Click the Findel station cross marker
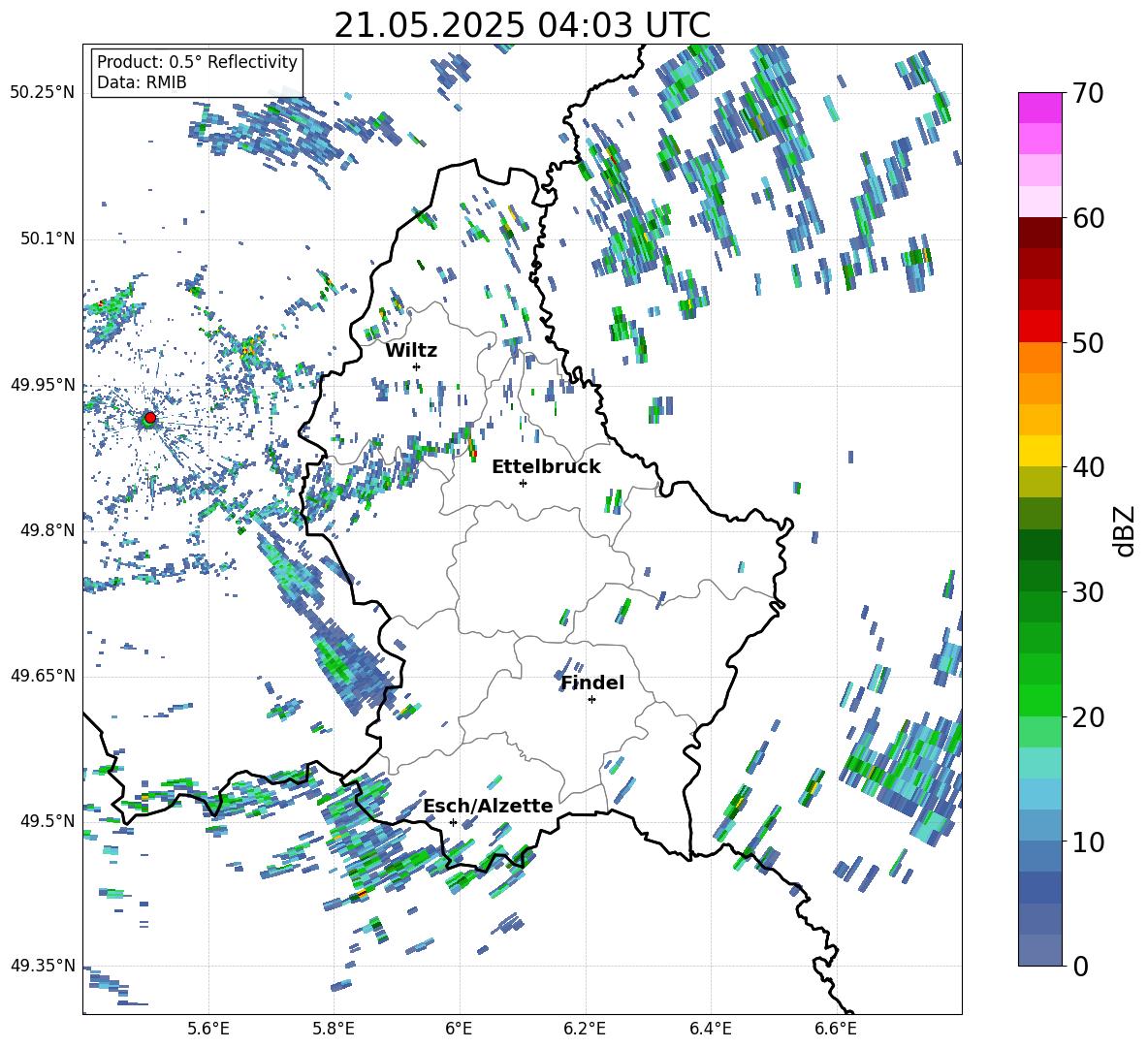Screen dimensions: 1148x1048 click(x=591, y=700)
